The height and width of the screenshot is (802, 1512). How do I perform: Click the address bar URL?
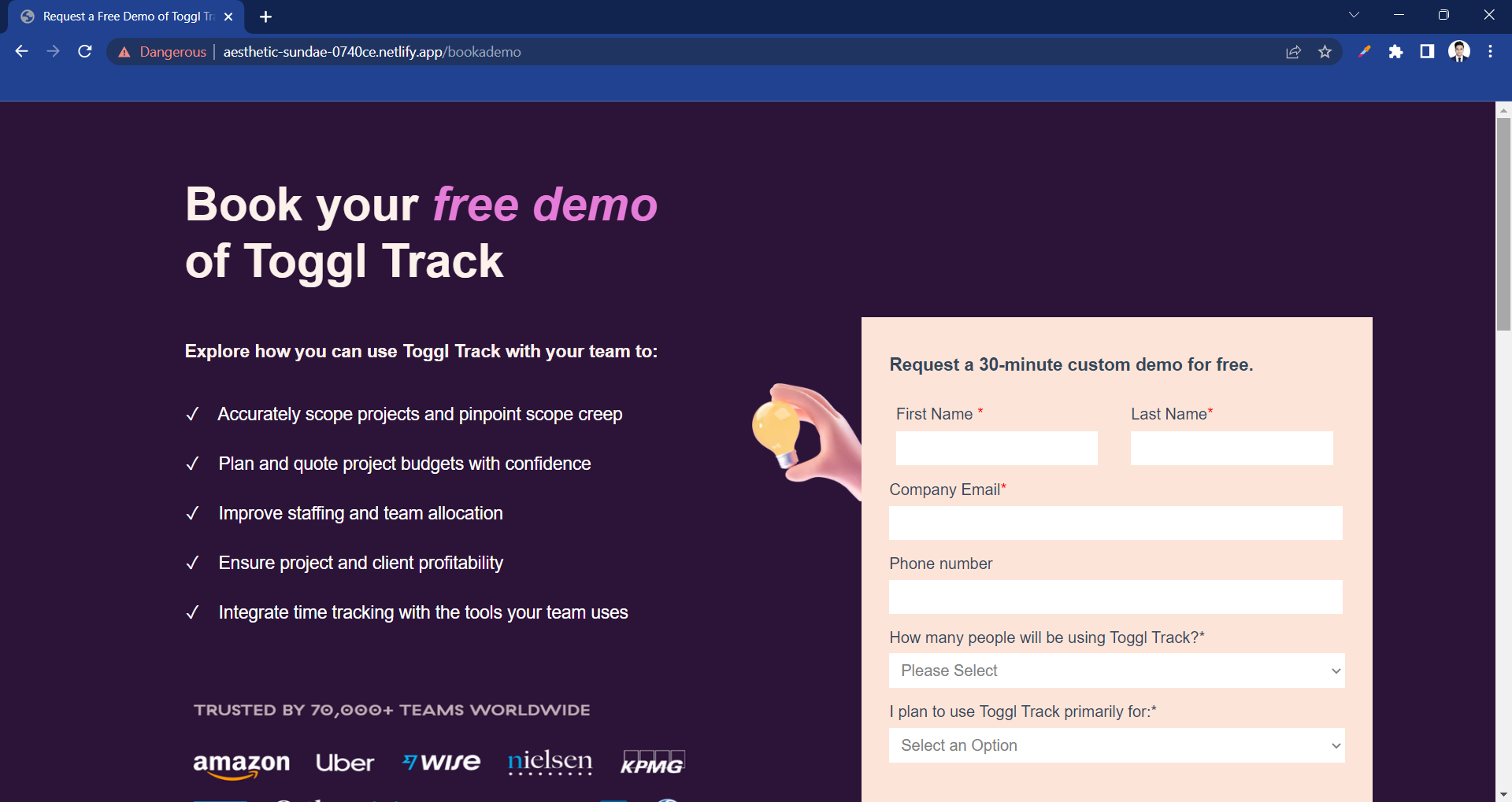pos(372,52)
